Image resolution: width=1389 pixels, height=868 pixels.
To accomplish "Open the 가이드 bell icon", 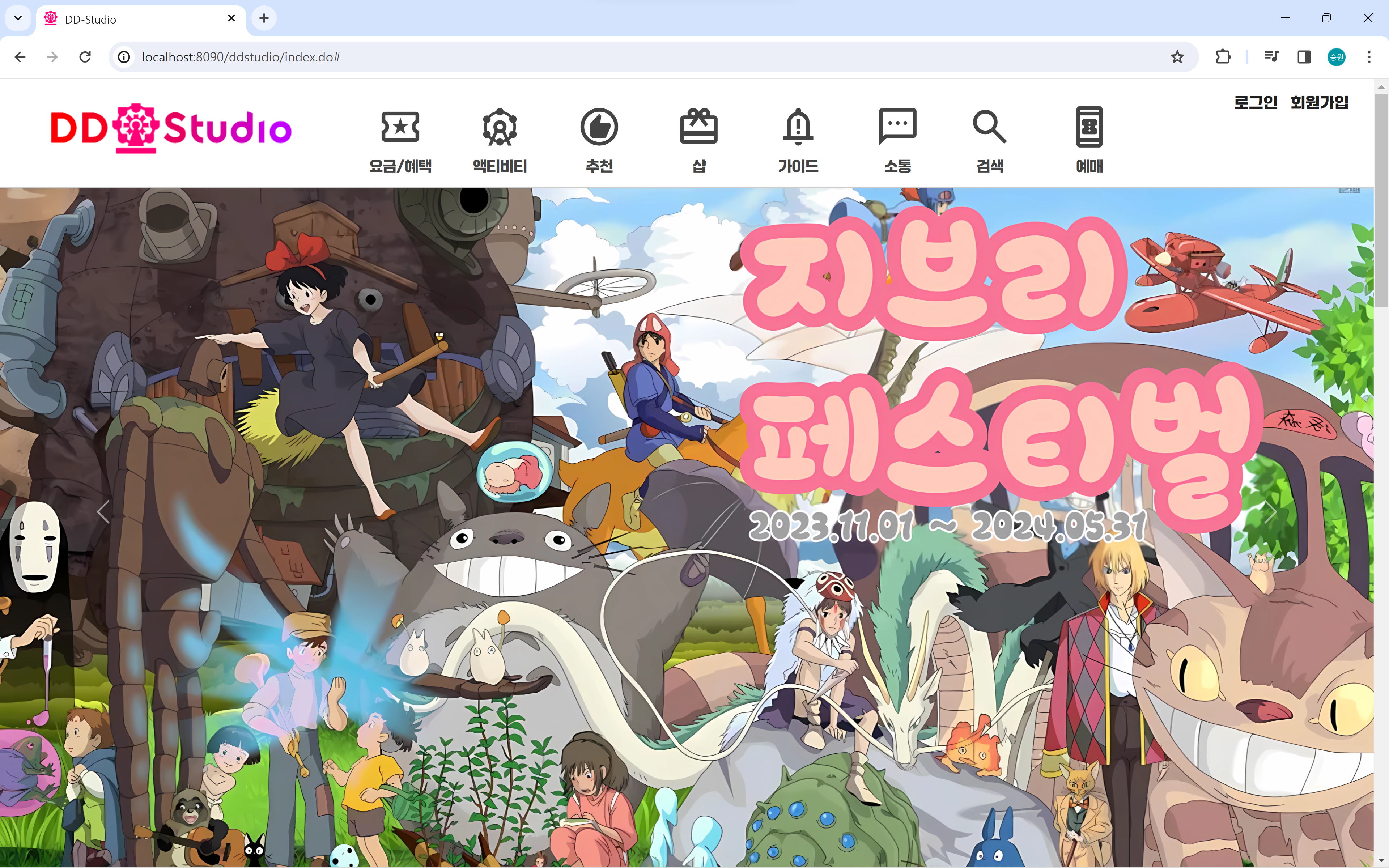I will 798,126.
